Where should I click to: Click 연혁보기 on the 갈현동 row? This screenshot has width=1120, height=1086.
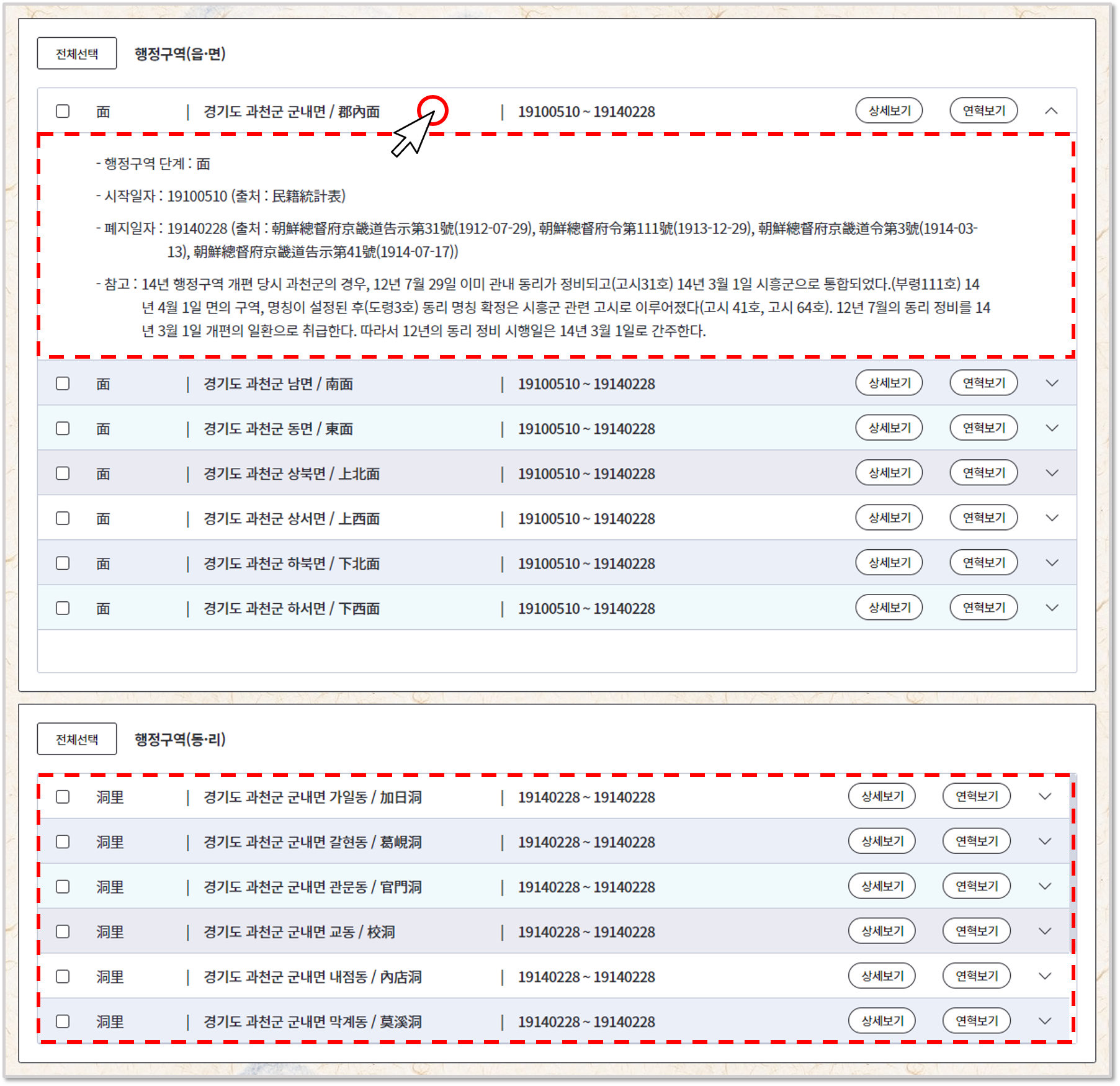977,841
